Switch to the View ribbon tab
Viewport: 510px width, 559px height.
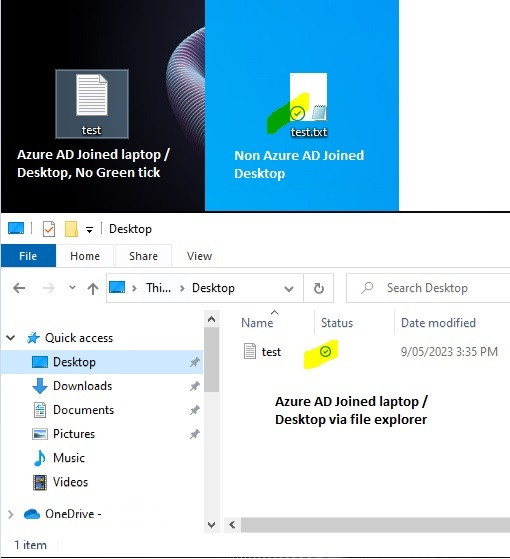pos(199,256)
